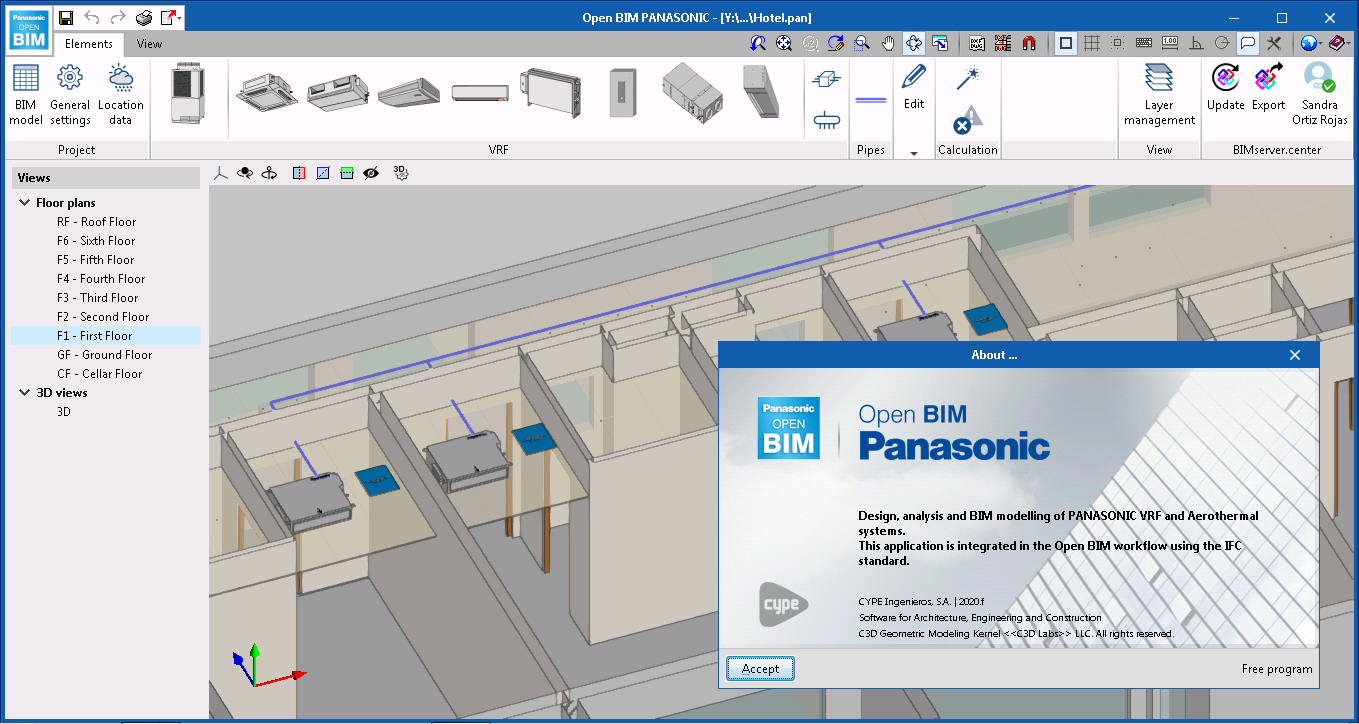This screenshot has width=1359, height=724.
Task: Select the F4 - Fourth Floor view
Action: [100, 278]
